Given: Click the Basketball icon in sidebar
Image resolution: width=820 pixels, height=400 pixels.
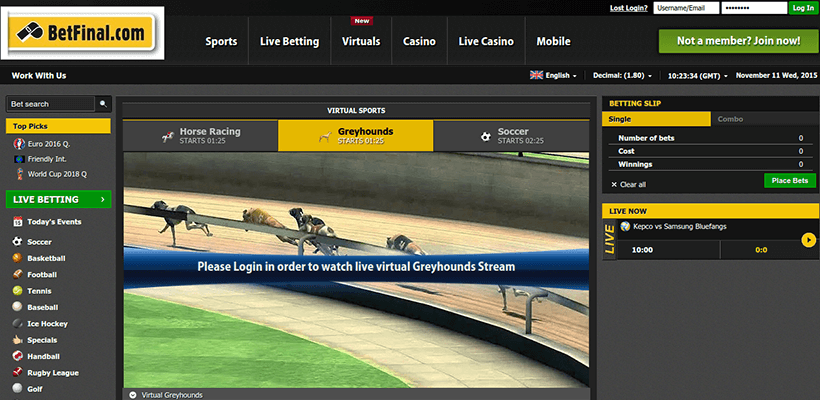Looking at the screenshot, I should (x=18, y=258).
